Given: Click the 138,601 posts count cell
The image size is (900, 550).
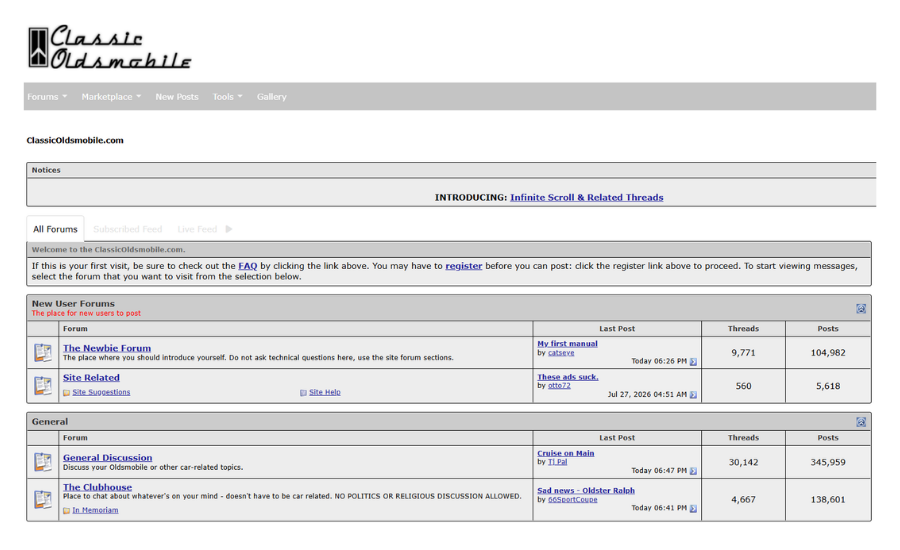Looking at the screenshot, I should pyautogui.click(x=828, y=499).
